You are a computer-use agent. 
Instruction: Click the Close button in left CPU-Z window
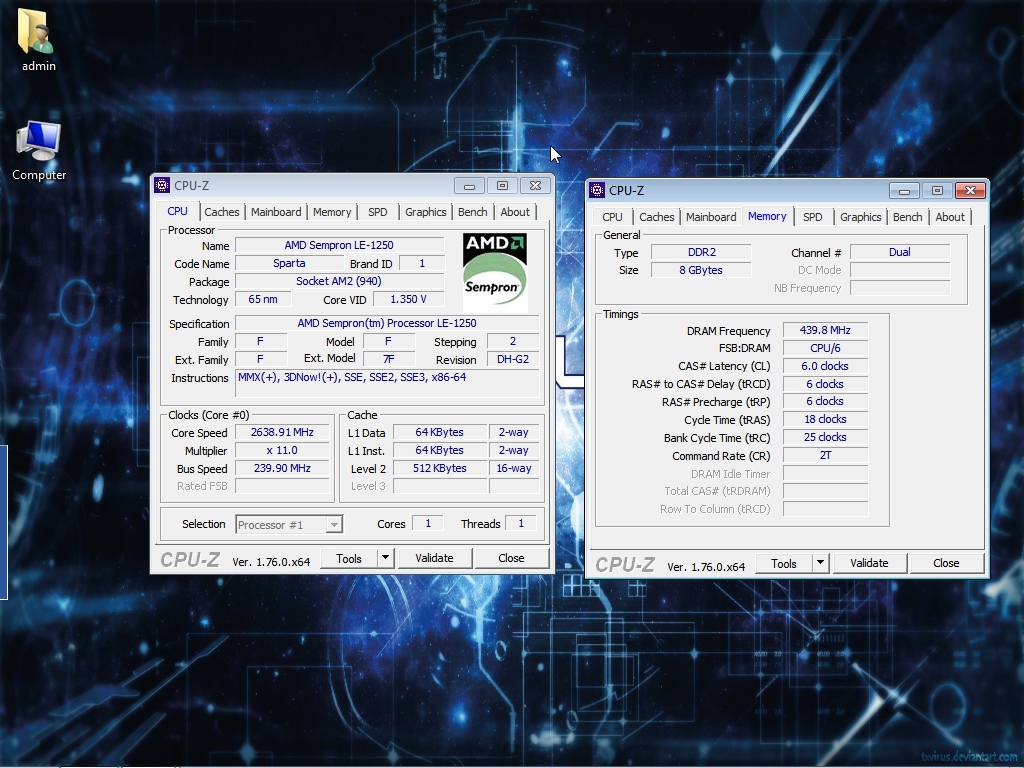coord(511,558)
